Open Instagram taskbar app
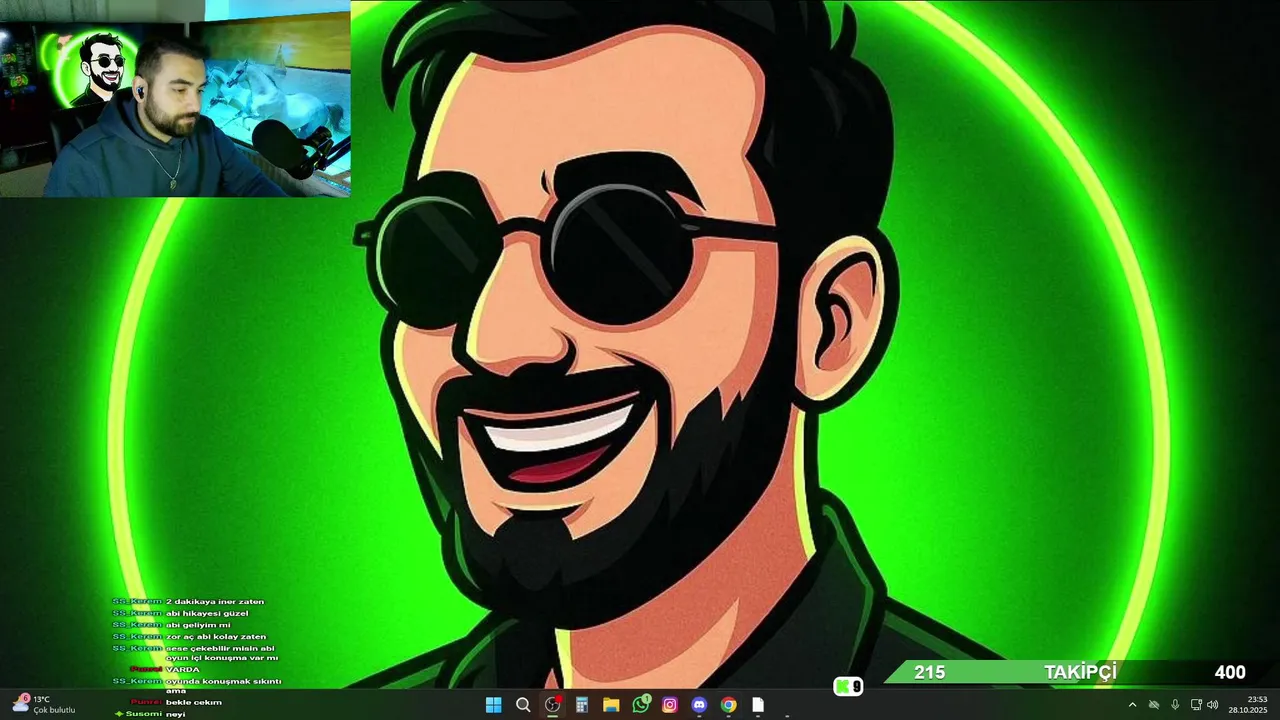The width and height of the screenshot is (1280, 720). pyautogui.click(x=670, y=705)
